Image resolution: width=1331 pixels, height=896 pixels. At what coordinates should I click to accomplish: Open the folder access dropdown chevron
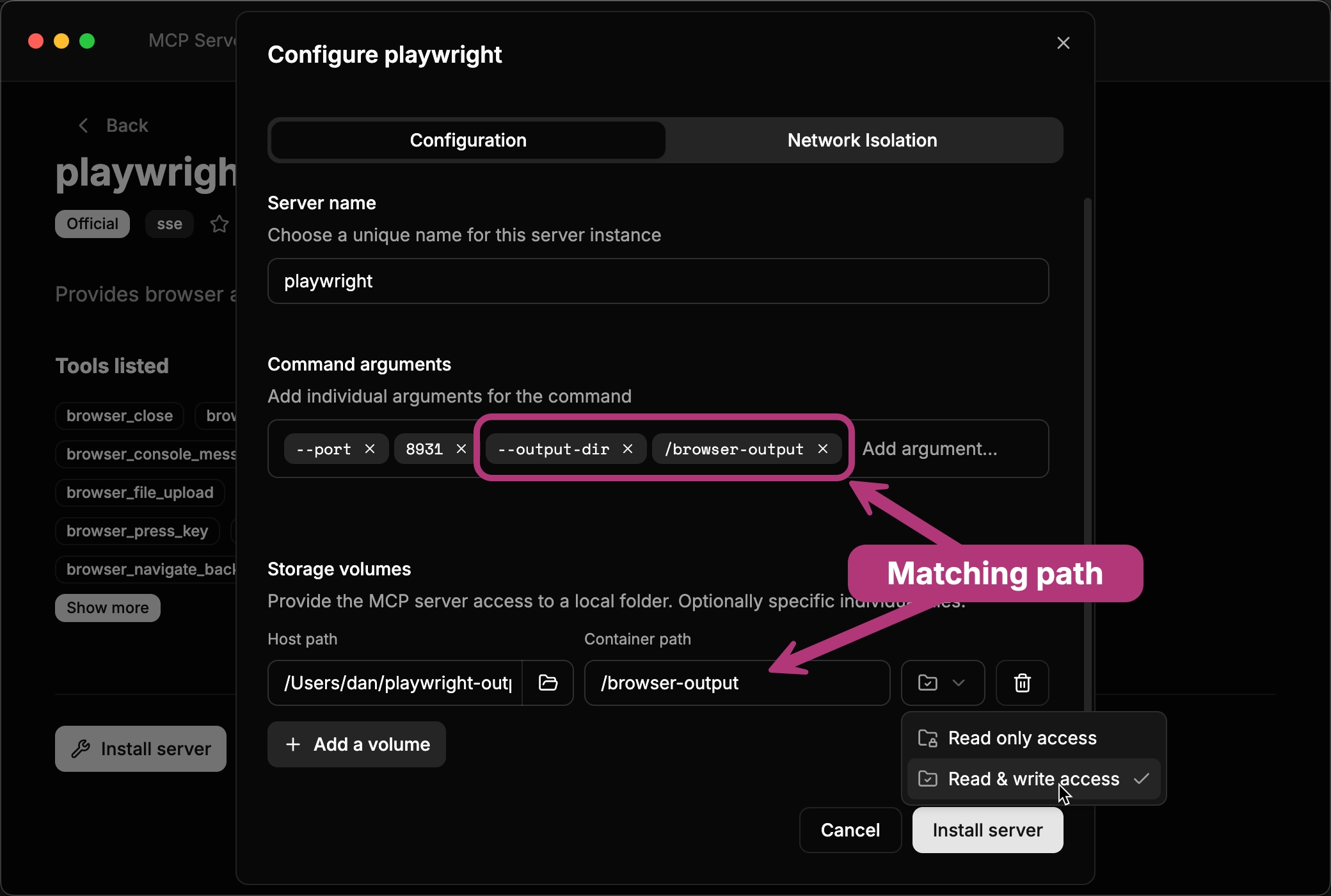pos(958,682)
